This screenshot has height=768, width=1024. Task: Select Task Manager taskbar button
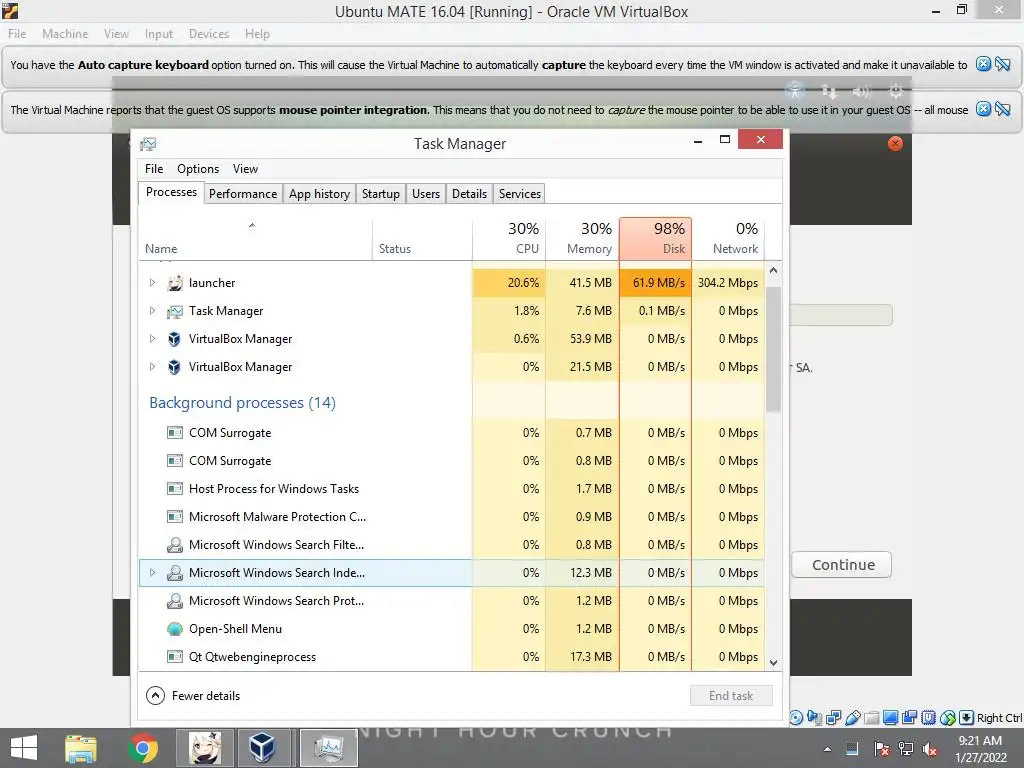point(328,748)
